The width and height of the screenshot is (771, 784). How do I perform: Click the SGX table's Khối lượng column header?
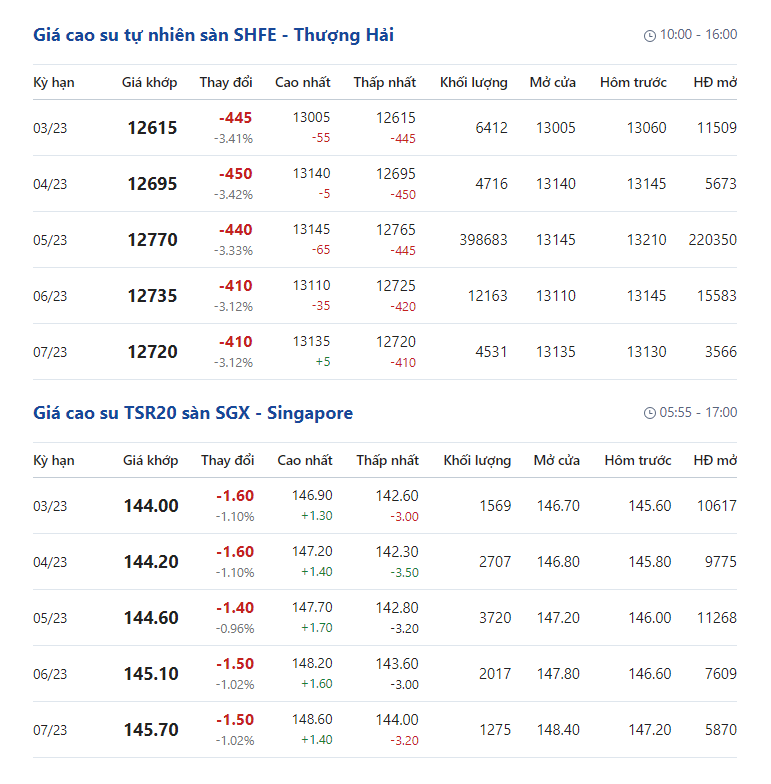click(x=477, y=460)
